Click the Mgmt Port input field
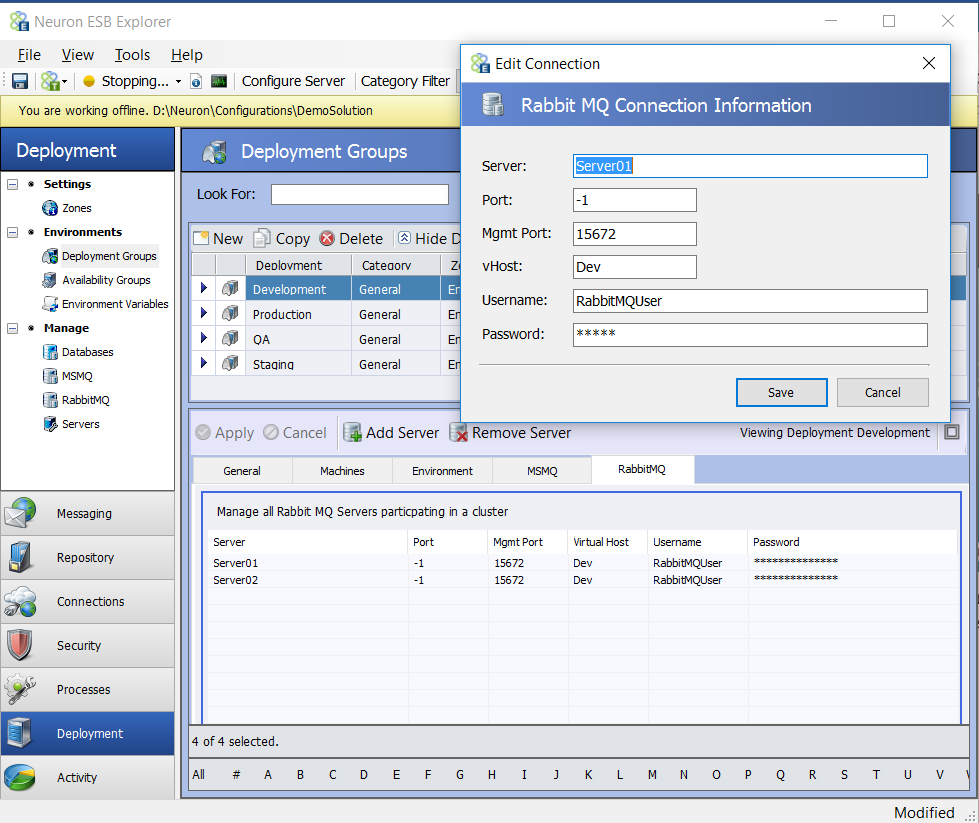Screen dimensions: 979x823 coord(634,234)
